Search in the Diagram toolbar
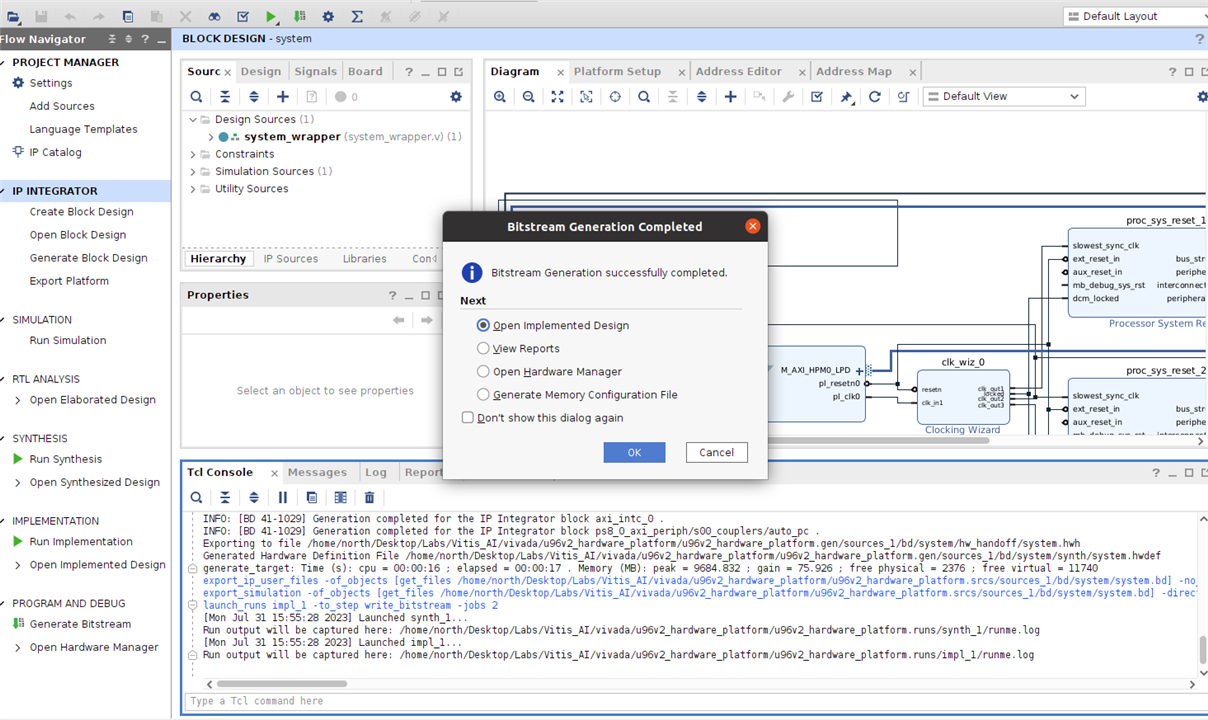This screenshot has height=720, width=1208. coord(644,97)
